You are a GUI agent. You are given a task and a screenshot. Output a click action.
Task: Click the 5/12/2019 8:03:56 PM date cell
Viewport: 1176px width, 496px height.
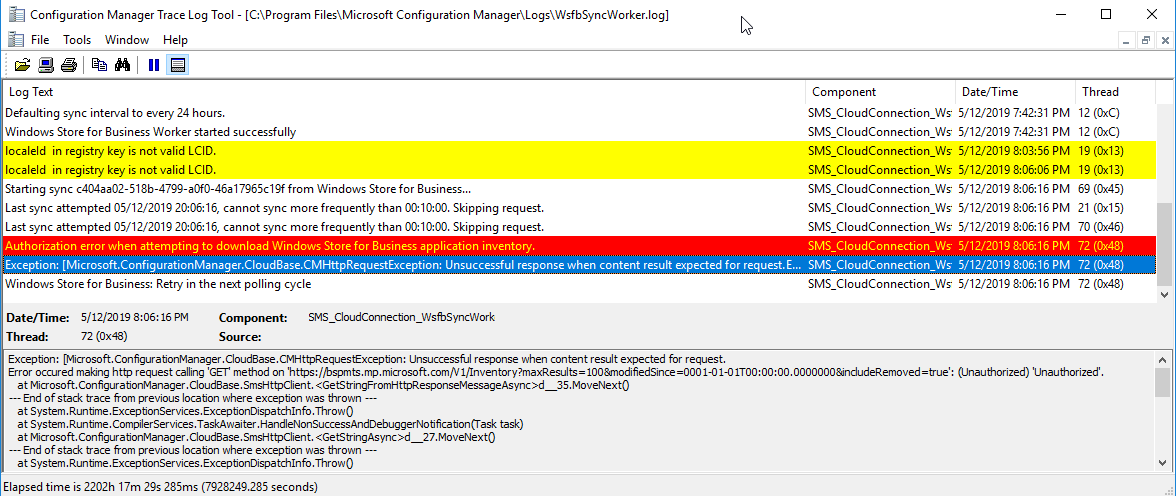click(x=1015, y=151)
